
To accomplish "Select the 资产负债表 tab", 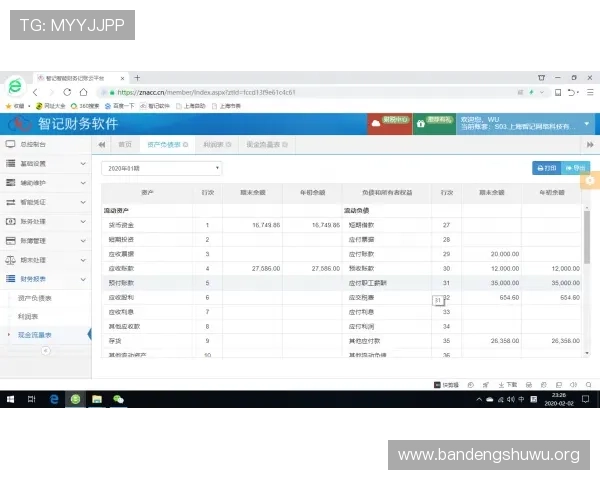I will tap(167, 145).
